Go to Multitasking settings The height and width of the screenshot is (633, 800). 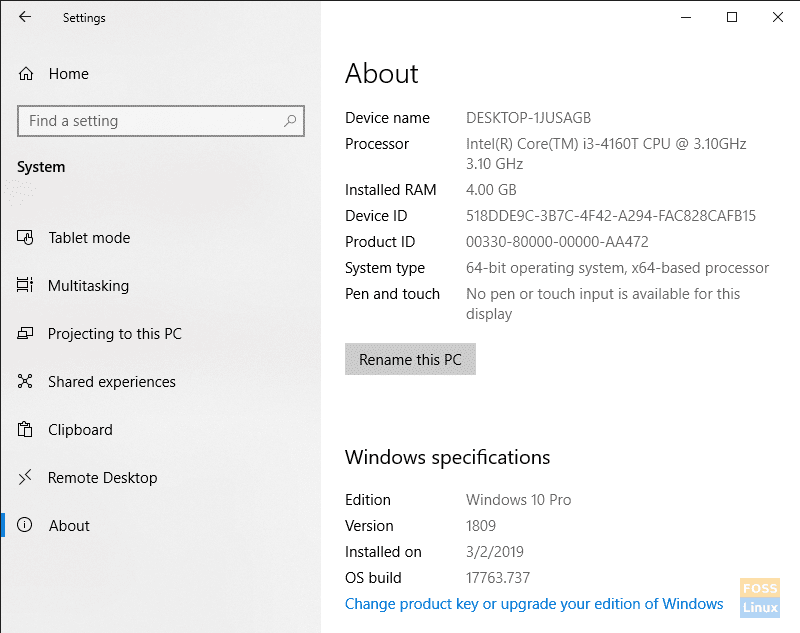pos(88,286)
